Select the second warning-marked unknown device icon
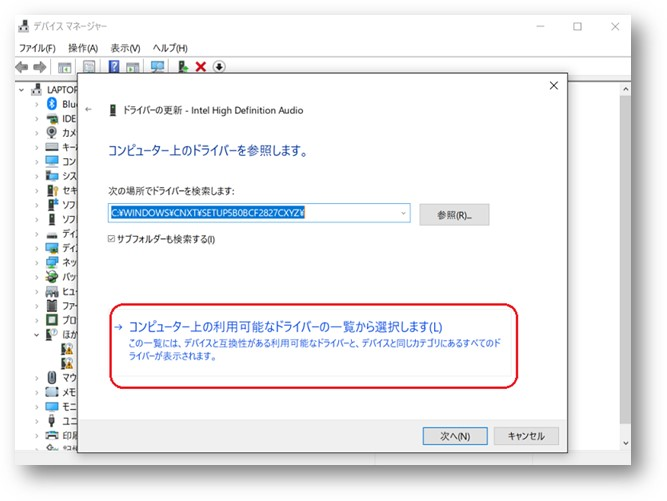 point(67,363)
